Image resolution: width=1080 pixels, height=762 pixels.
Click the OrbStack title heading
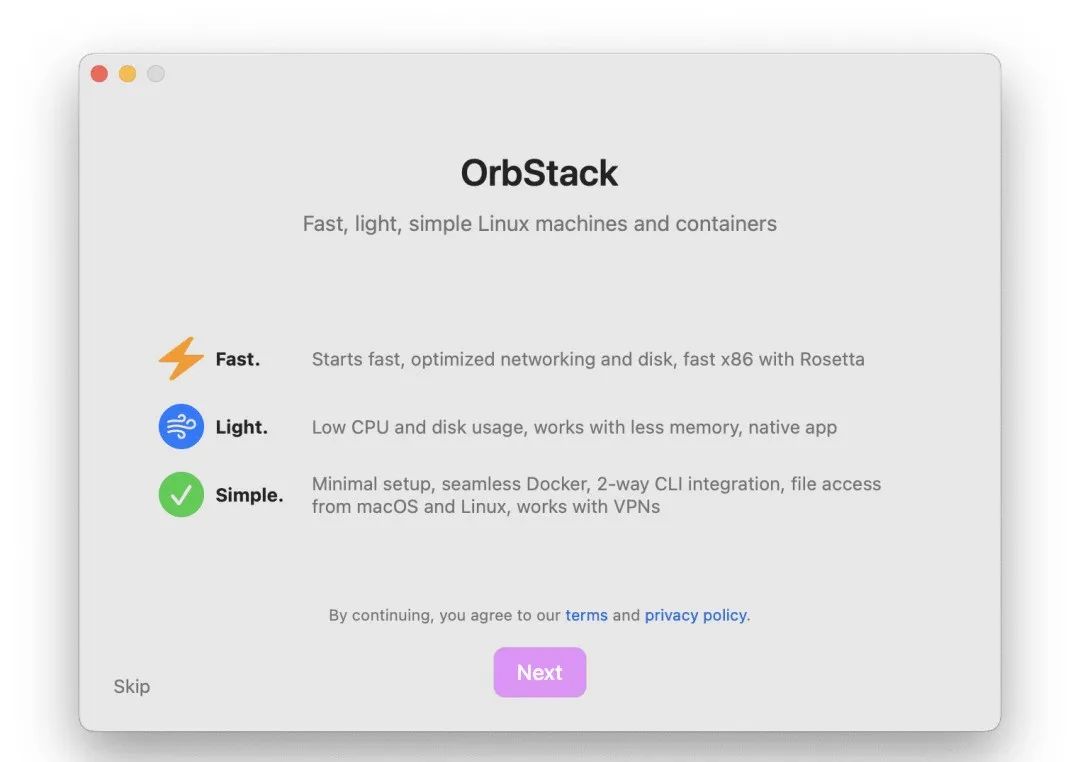(539, 172)
